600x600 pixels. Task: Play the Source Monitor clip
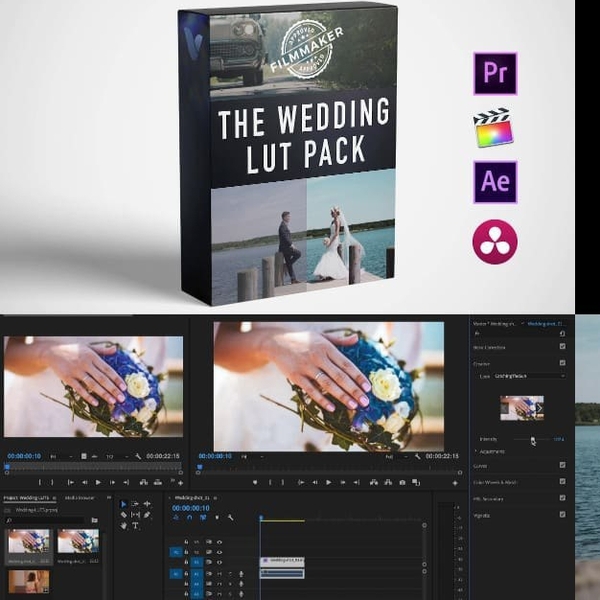[98, 483]
